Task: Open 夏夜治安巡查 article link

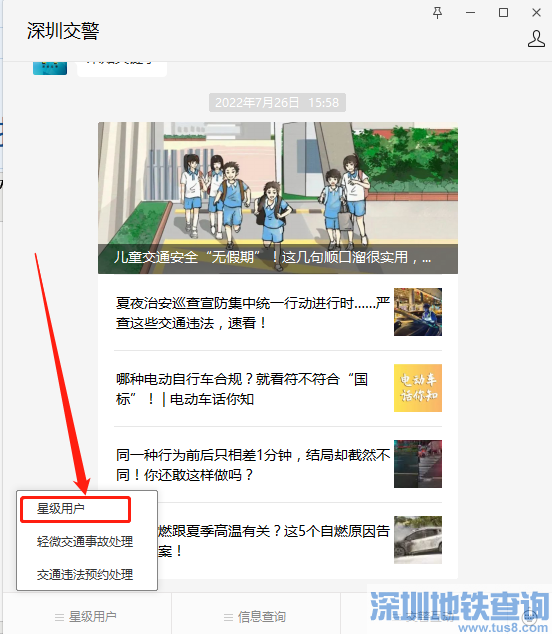Action: 253,313
